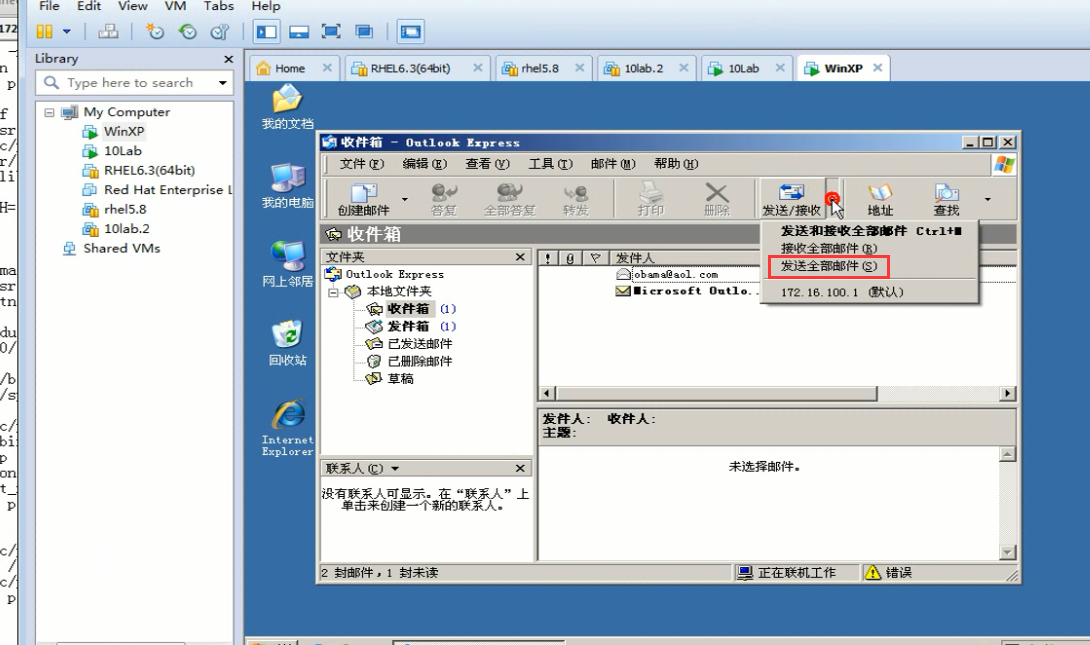Viewport: 1090px width, 645px height.
Task: Open the VMware File menu
Action: tap(49, 6)
